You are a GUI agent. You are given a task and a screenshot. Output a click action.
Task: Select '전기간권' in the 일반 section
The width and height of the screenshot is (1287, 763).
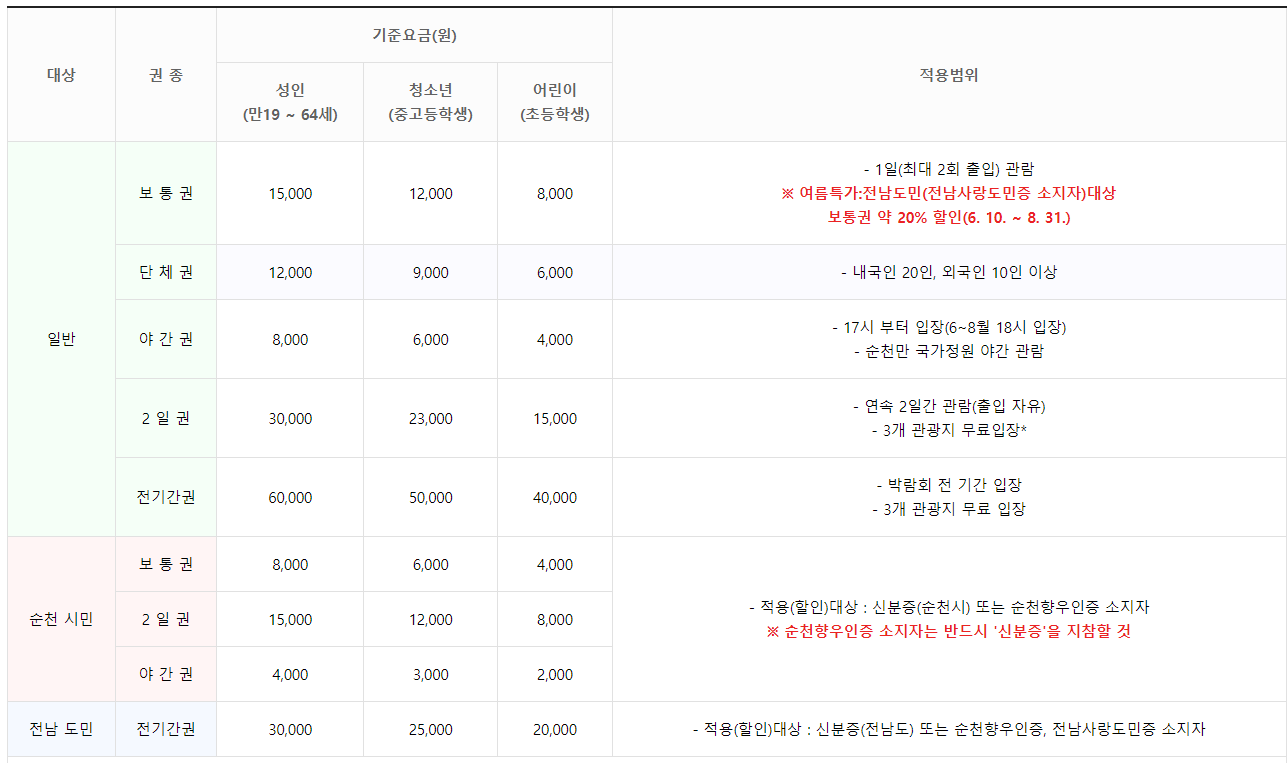[x=166, y=497]
